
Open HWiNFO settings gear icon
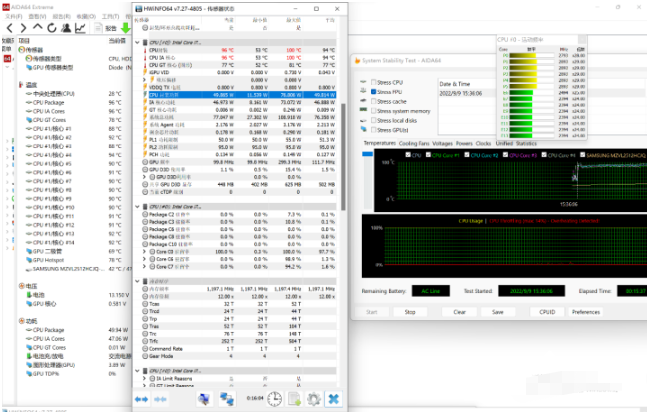(x=313, y=399)
